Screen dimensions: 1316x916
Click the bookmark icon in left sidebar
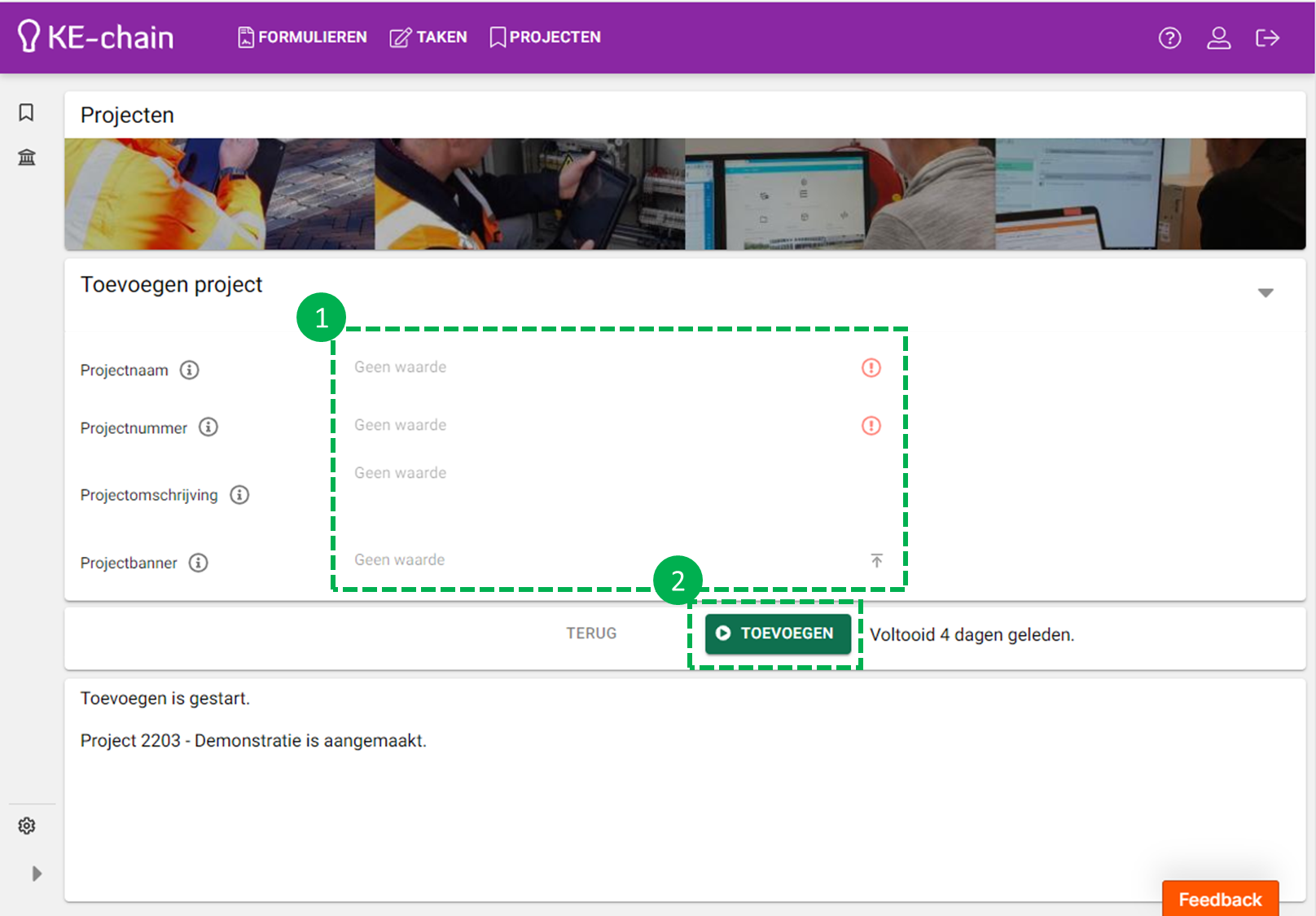[x=26, y=112]
